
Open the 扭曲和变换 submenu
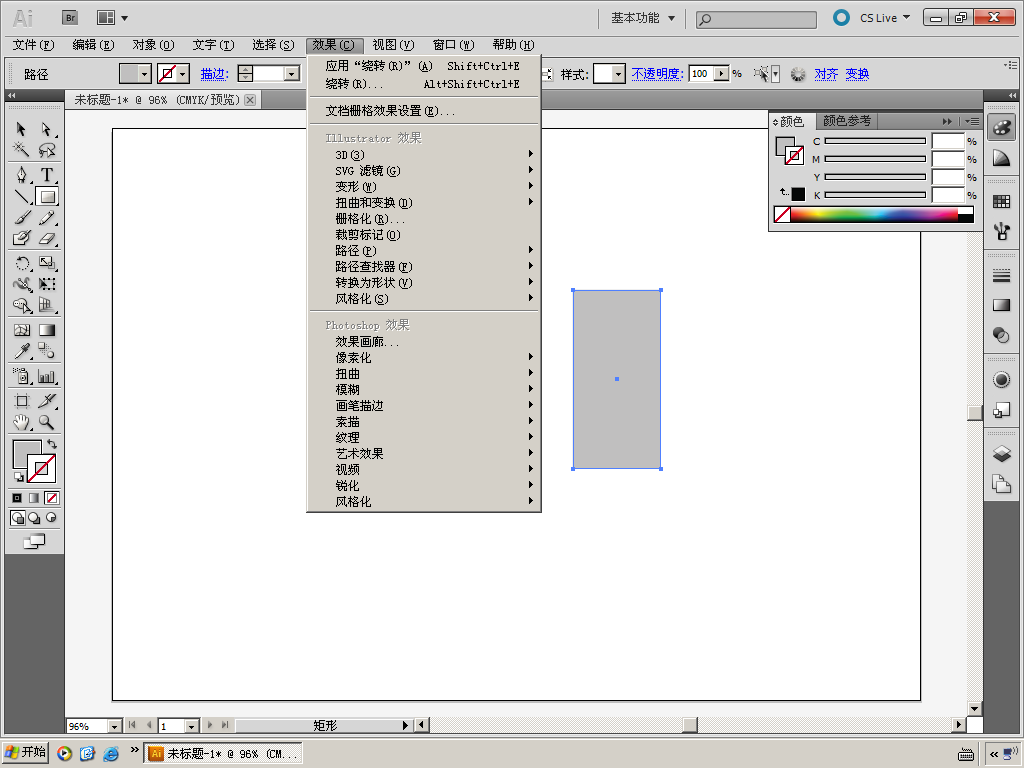click(x=424, y=202)
